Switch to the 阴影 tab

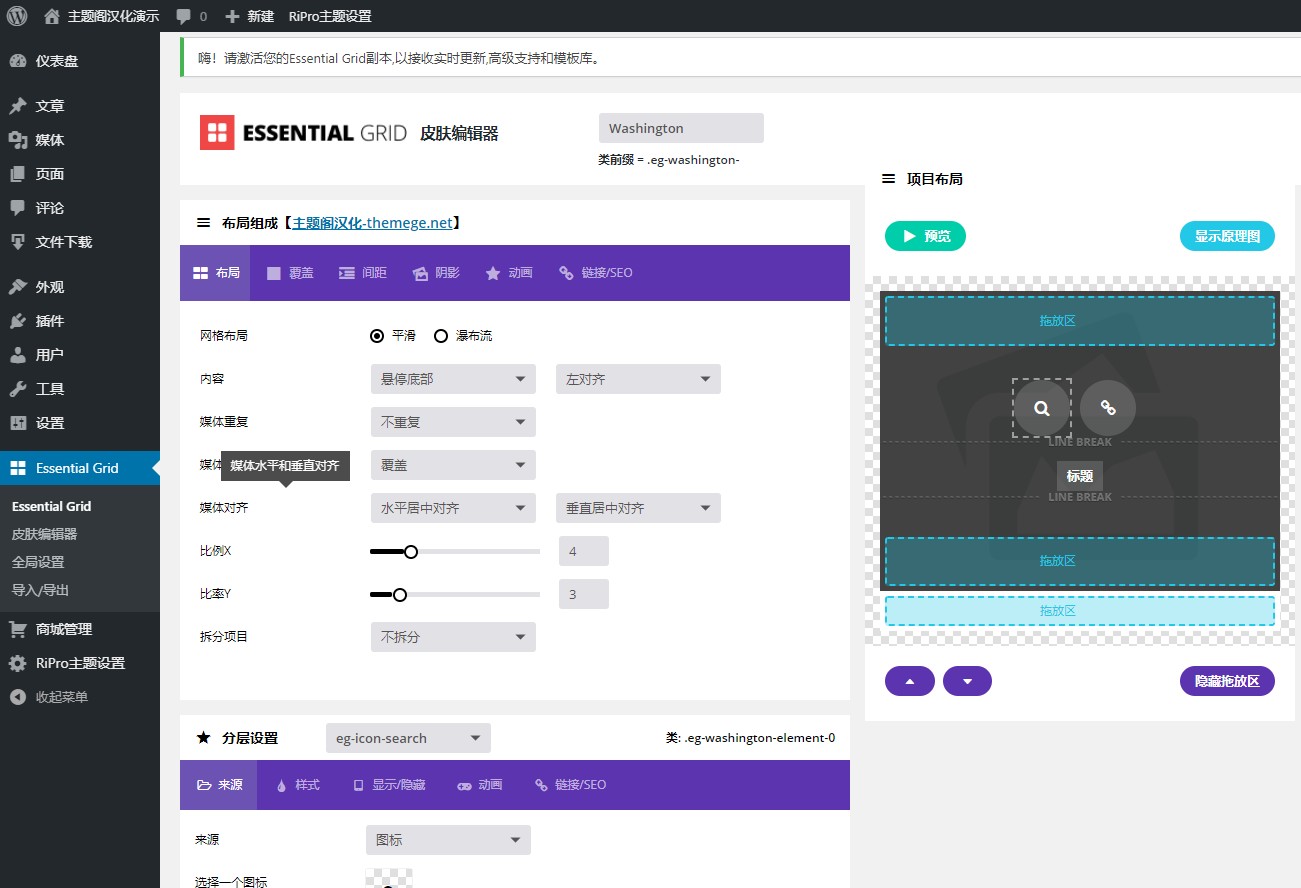[x=435, y=273]
